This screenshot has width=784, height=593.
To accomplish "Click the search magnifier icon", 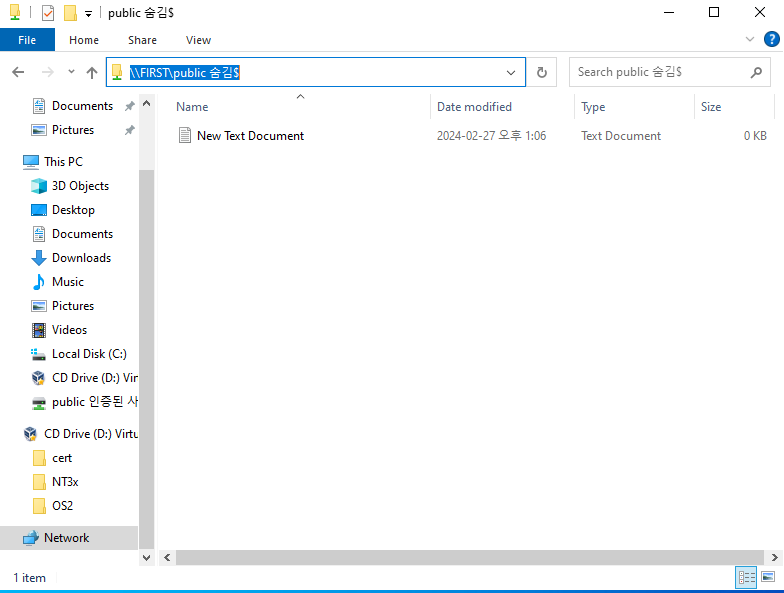I will tap(756, 72).
